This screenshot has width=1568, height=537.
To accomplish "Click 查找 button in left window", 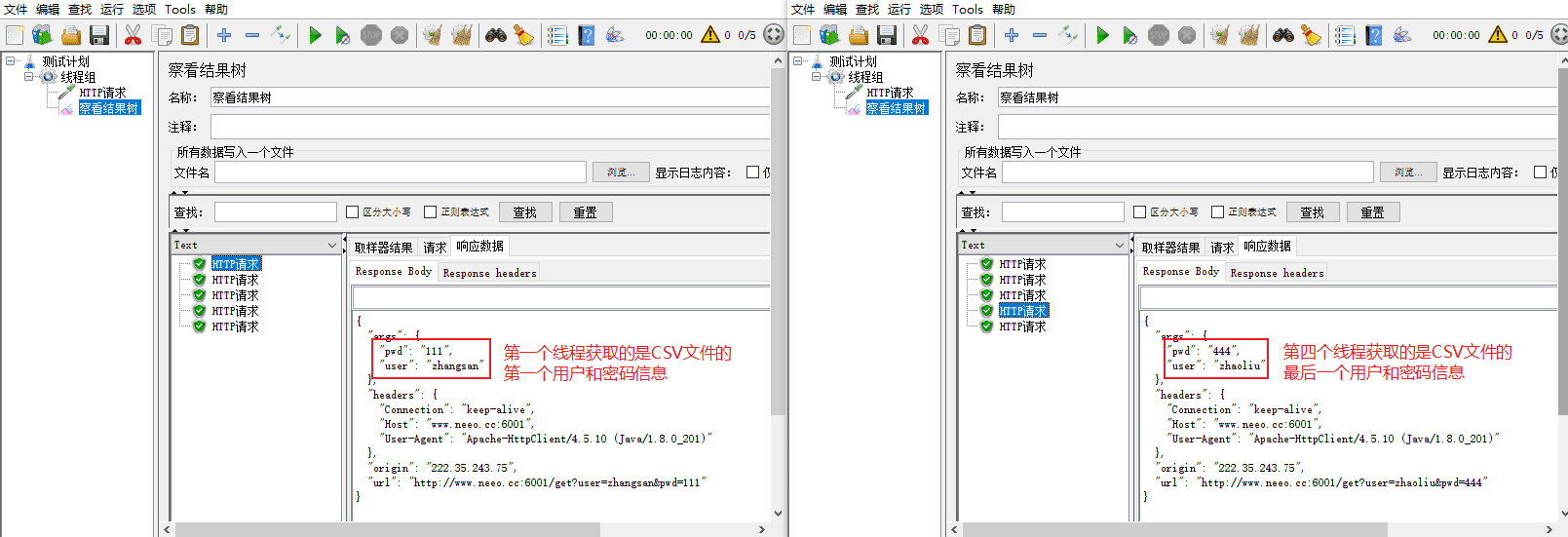I will tap(525, 212).
